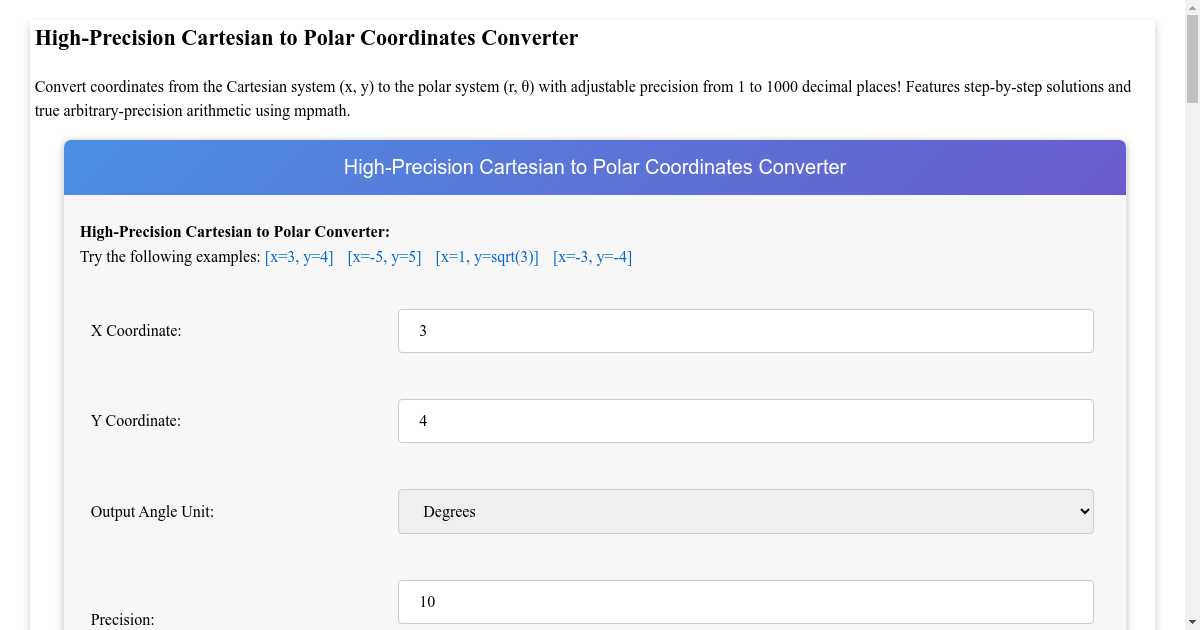Click the blue gradient converter banner title
1200x630 pixels.
pyautogui.click(x=595, y=167)
